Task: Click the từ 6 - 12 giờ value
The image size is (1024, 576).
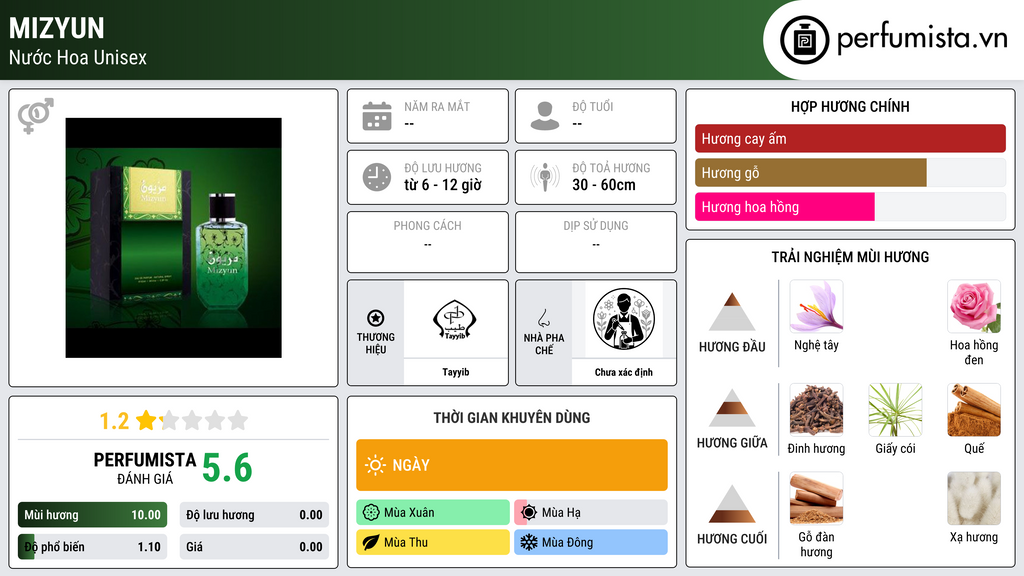Action: [443, 185]
